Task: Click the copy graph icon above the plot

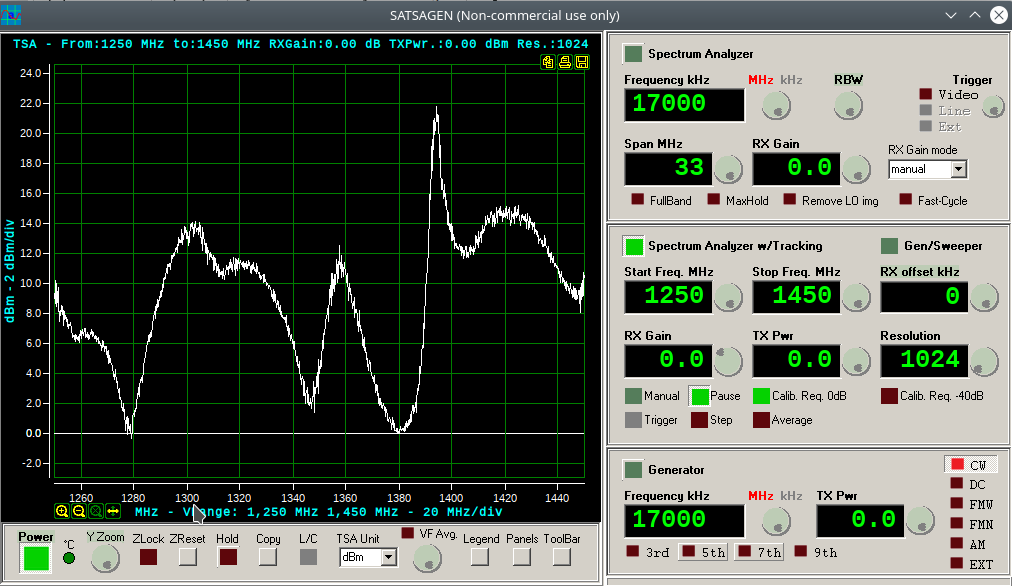Action: (548, 62)
